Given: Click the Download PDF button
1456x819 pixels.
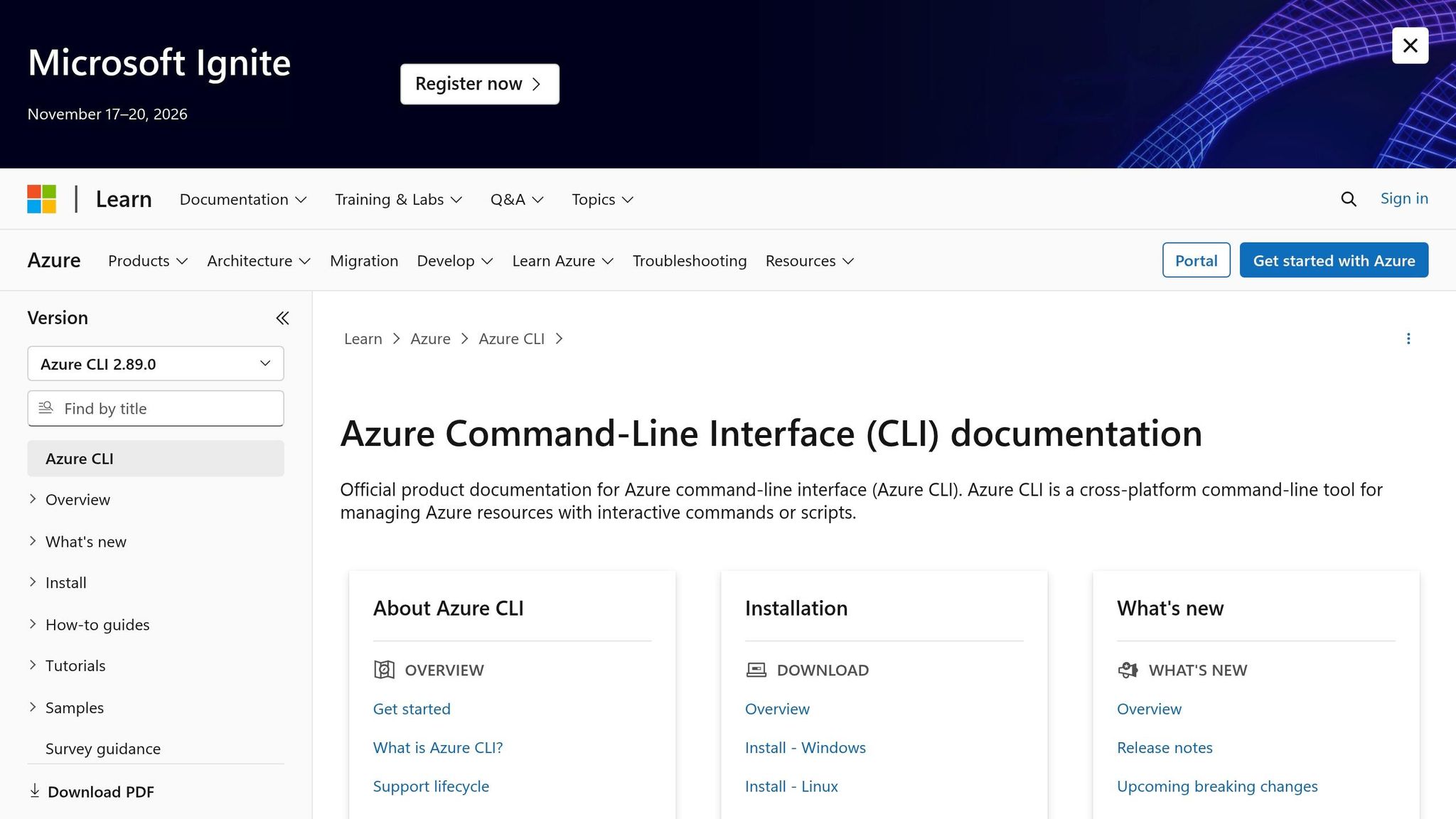Looking at the screenshot, I should pos(91,791).
